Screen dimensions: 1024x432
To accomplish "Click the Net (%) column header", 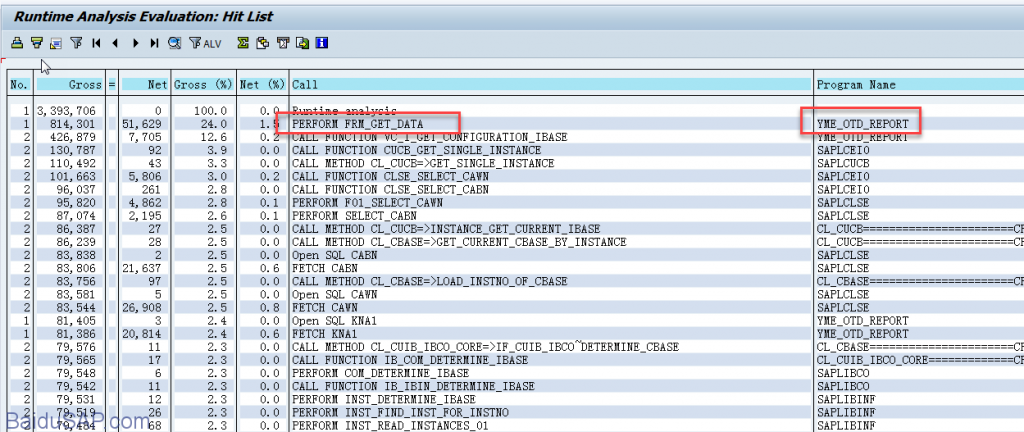I will point(263,85).
